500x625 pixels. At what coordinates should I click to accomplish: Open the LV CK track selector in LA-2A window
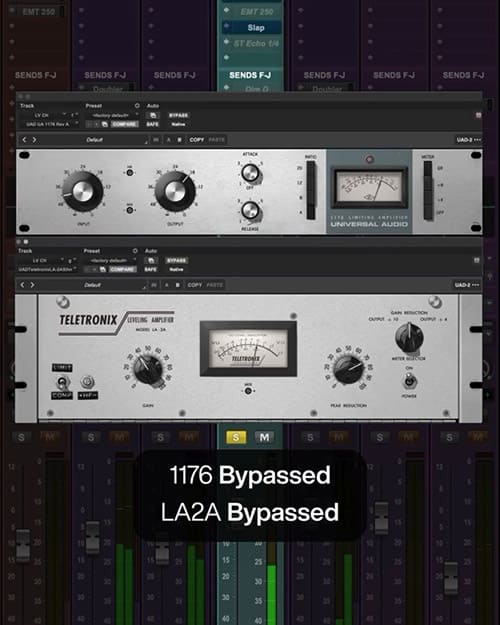pos(41,260)
